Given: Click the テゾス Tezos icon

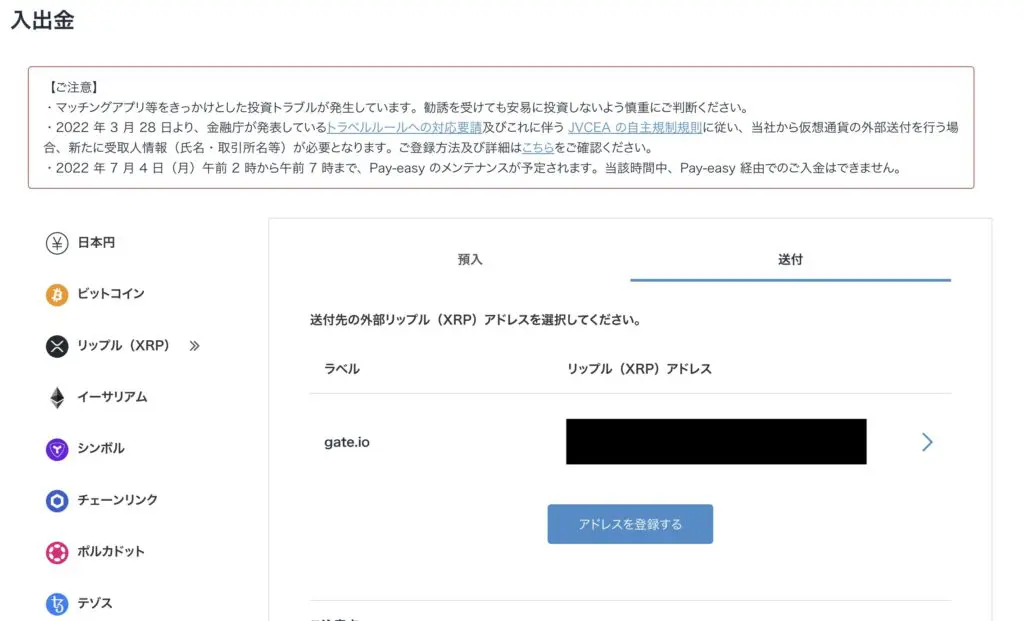Looking at the screenshot, I should [57, 603].
